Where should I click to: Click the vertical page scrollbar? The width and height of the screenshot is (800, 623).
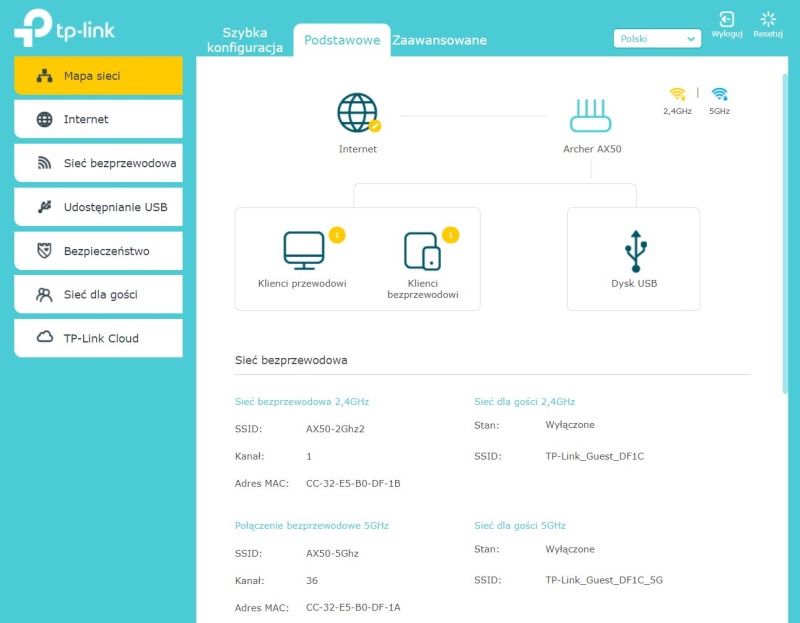785,234
